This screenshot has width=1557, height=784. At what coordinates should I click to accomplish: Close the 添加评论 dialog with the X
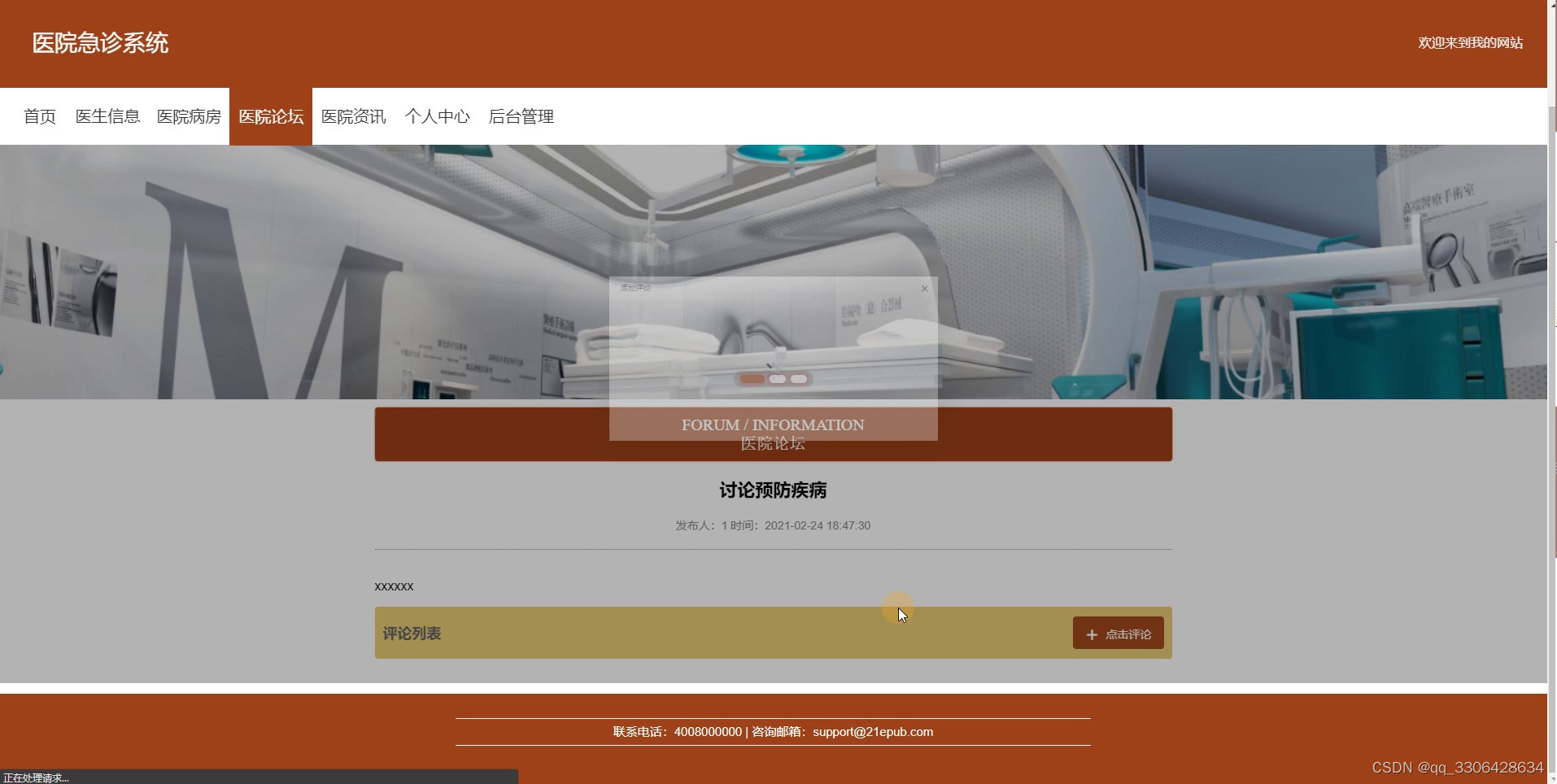tap(925, 289)
